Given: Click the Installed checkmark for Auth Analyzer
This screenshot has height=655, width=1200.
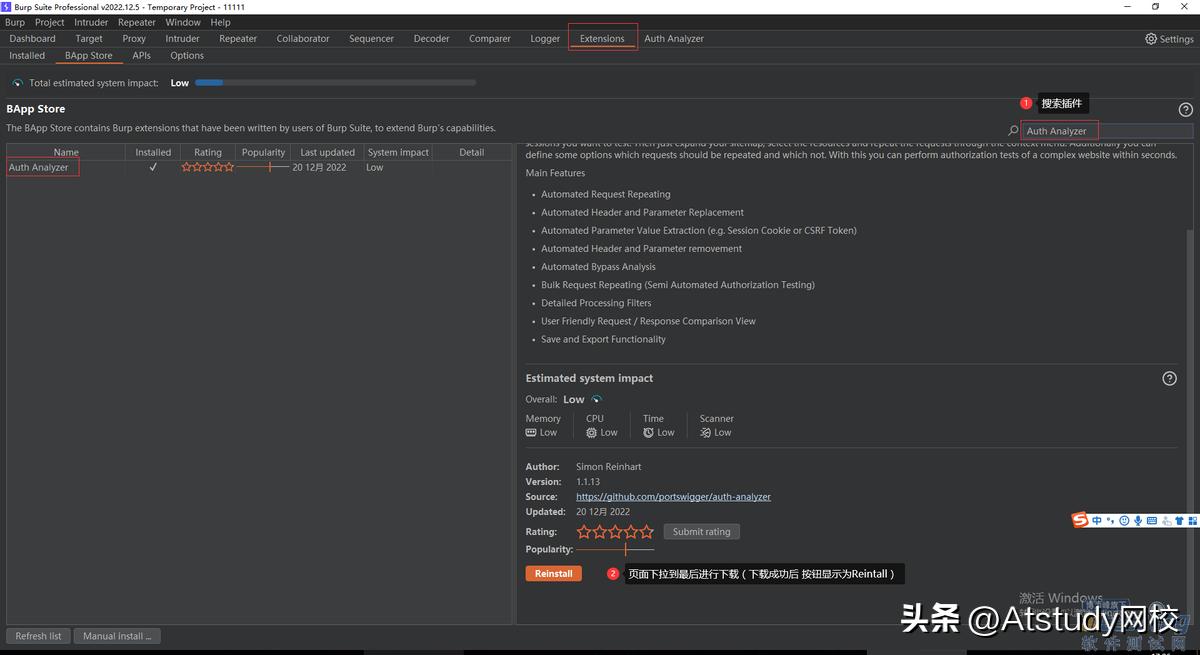Looking at the screenshot, I should (x=153, y=167).
